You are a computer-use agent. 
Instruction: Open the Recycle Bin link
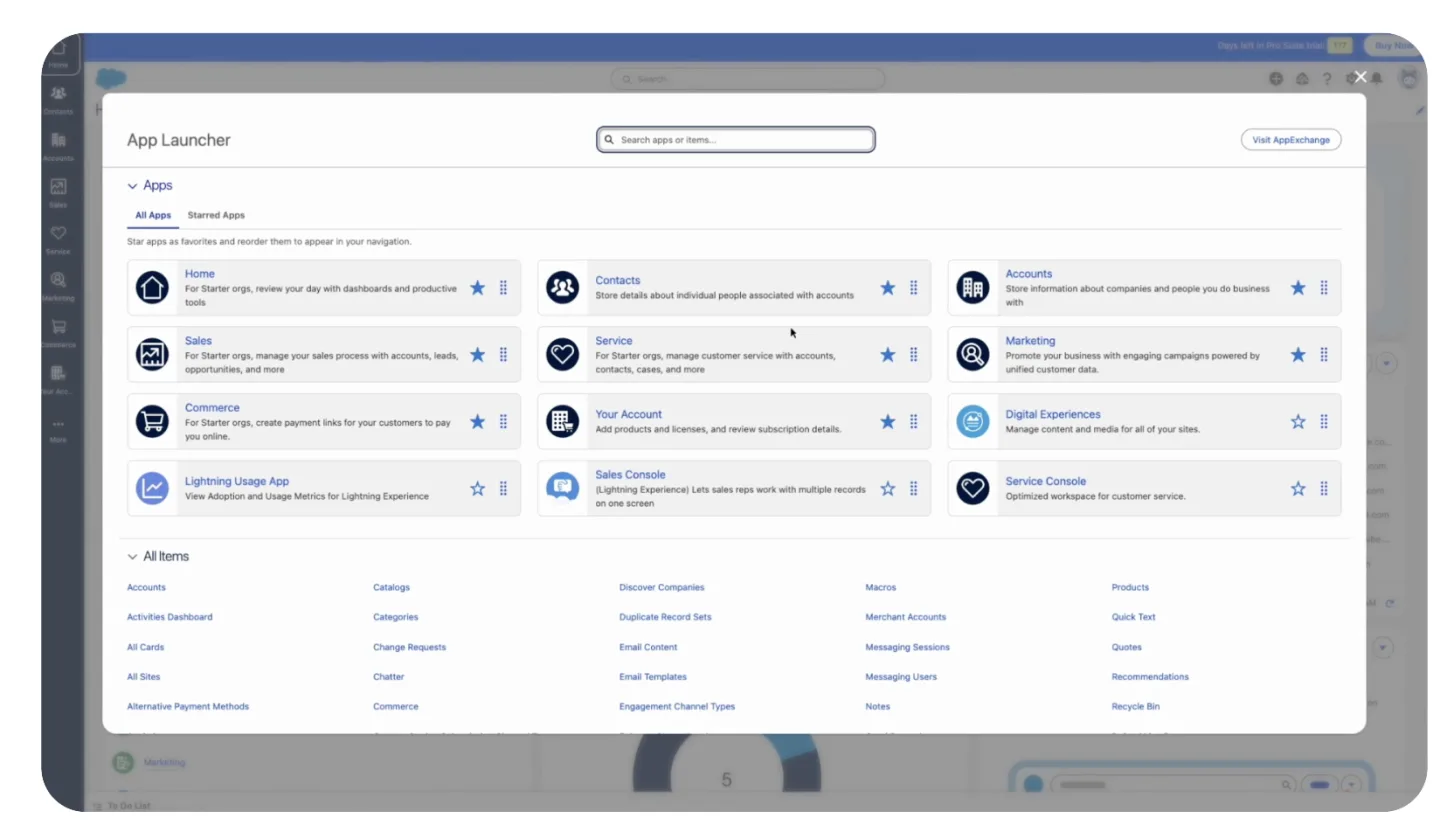click(1136, 706)
